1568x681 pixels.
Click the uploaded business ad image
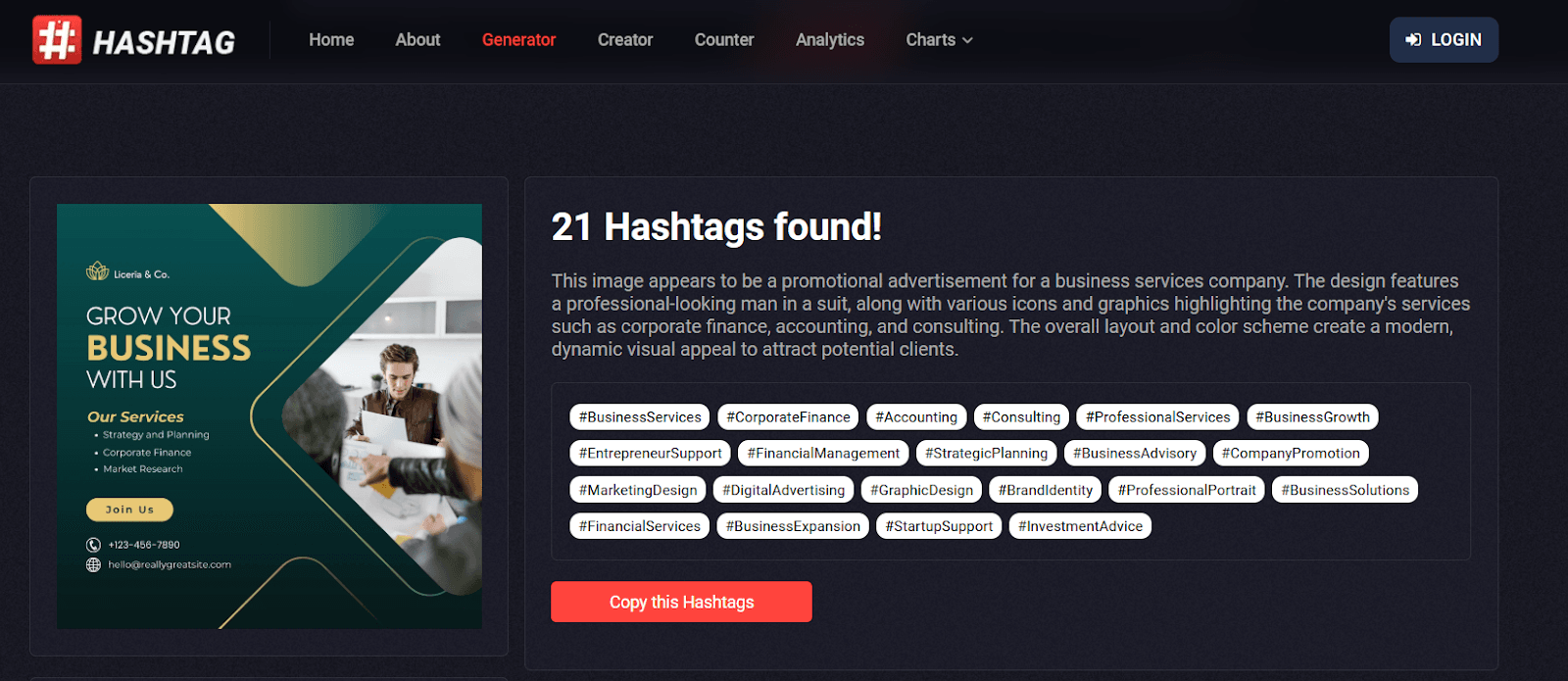pos(269,416)
